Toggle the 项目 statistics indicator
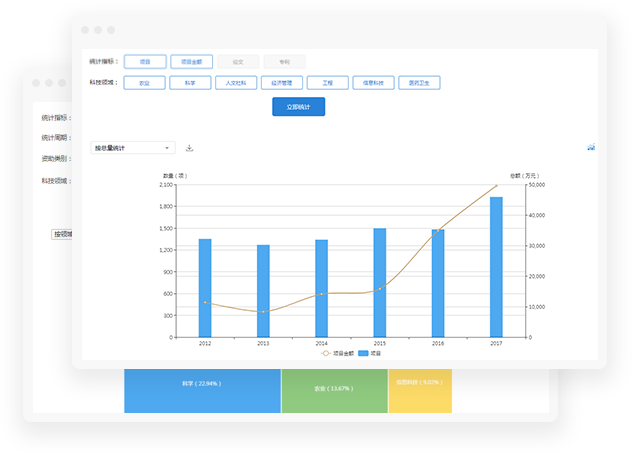The height and width of the screenshot is (454, 632). pos(145,62)
